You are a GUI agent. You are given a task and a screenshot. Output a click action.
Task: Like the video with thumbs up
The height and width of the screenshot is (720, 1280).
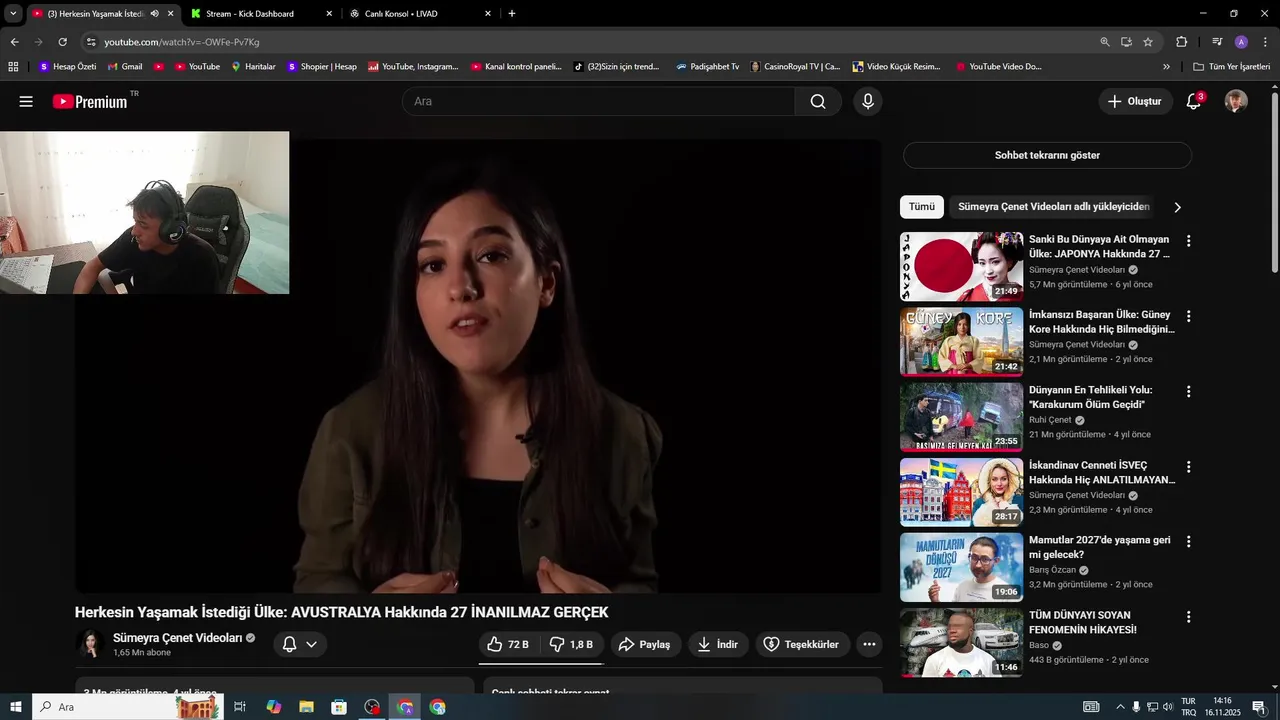click(508, 645)
